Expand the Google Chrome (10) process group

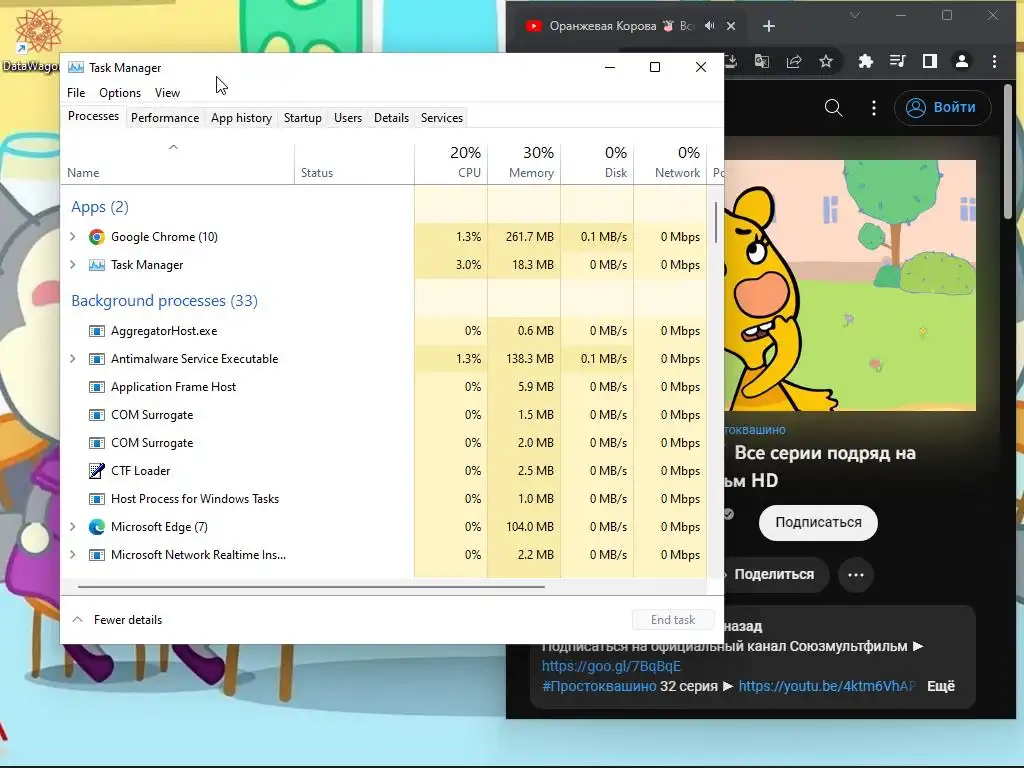(72, 237)
